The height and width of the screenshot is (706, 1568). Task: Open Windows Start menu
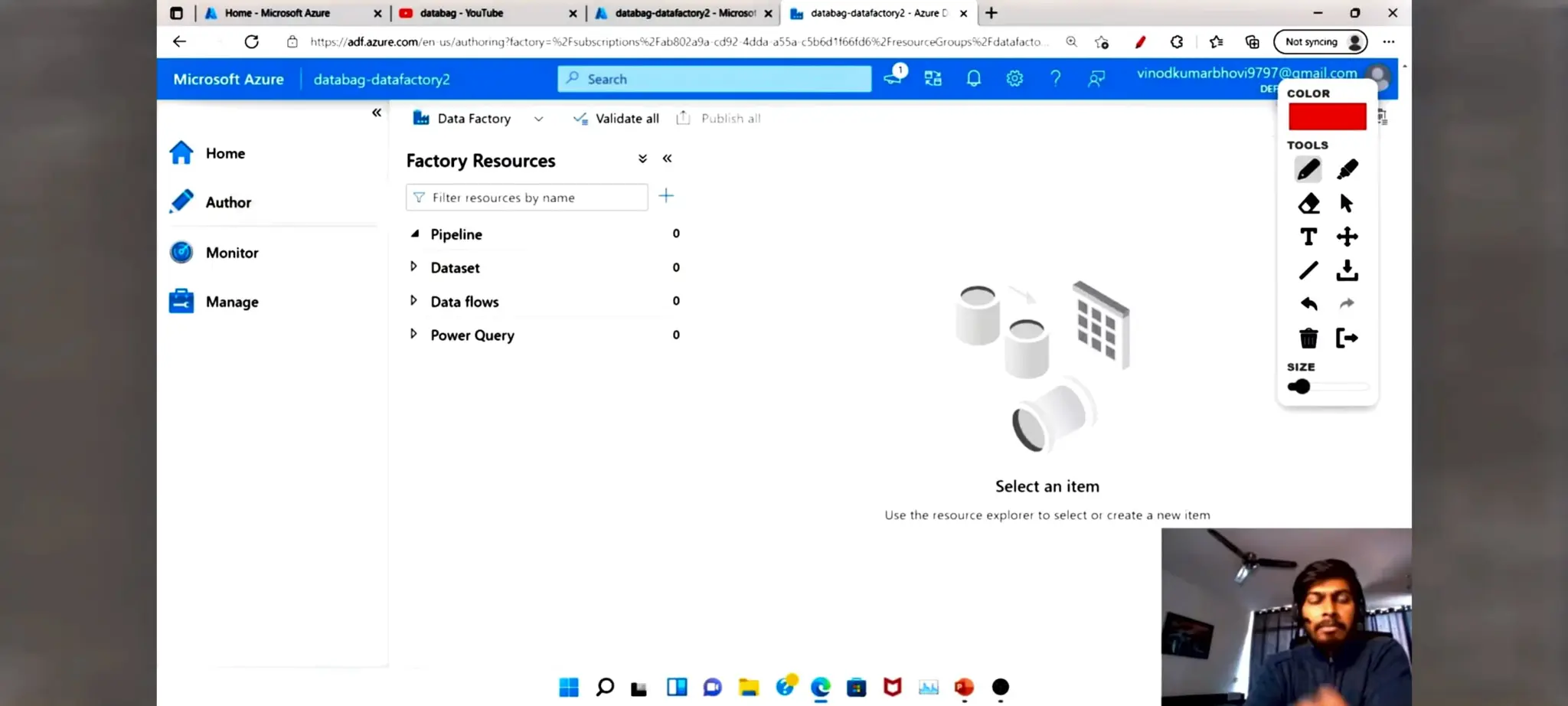[569, 687]
